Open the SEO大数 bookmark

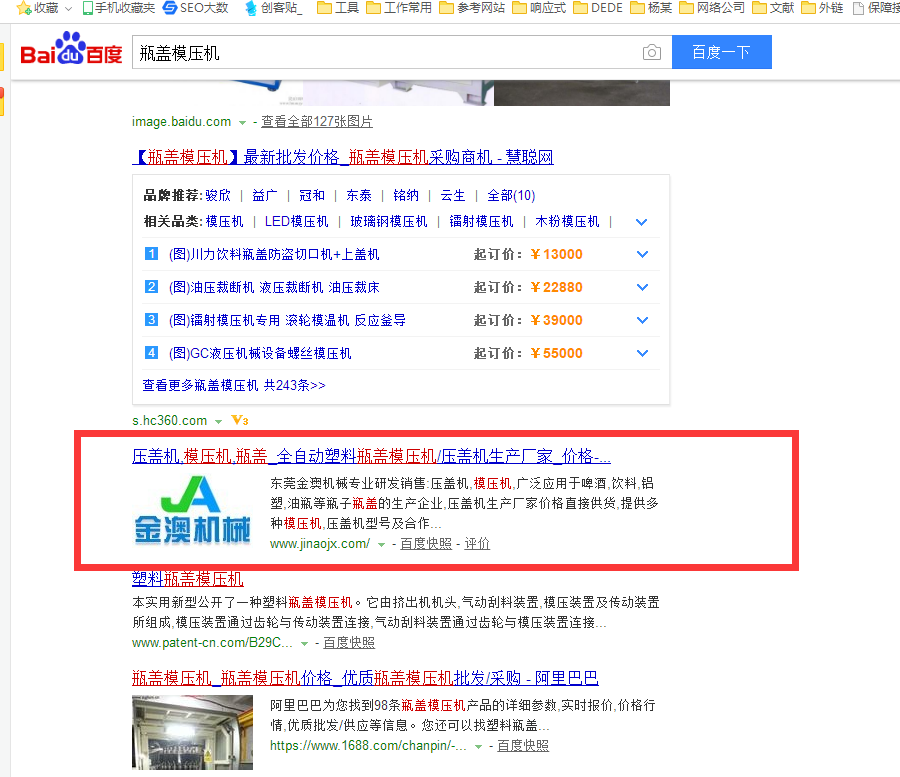[x=196, y=8]
